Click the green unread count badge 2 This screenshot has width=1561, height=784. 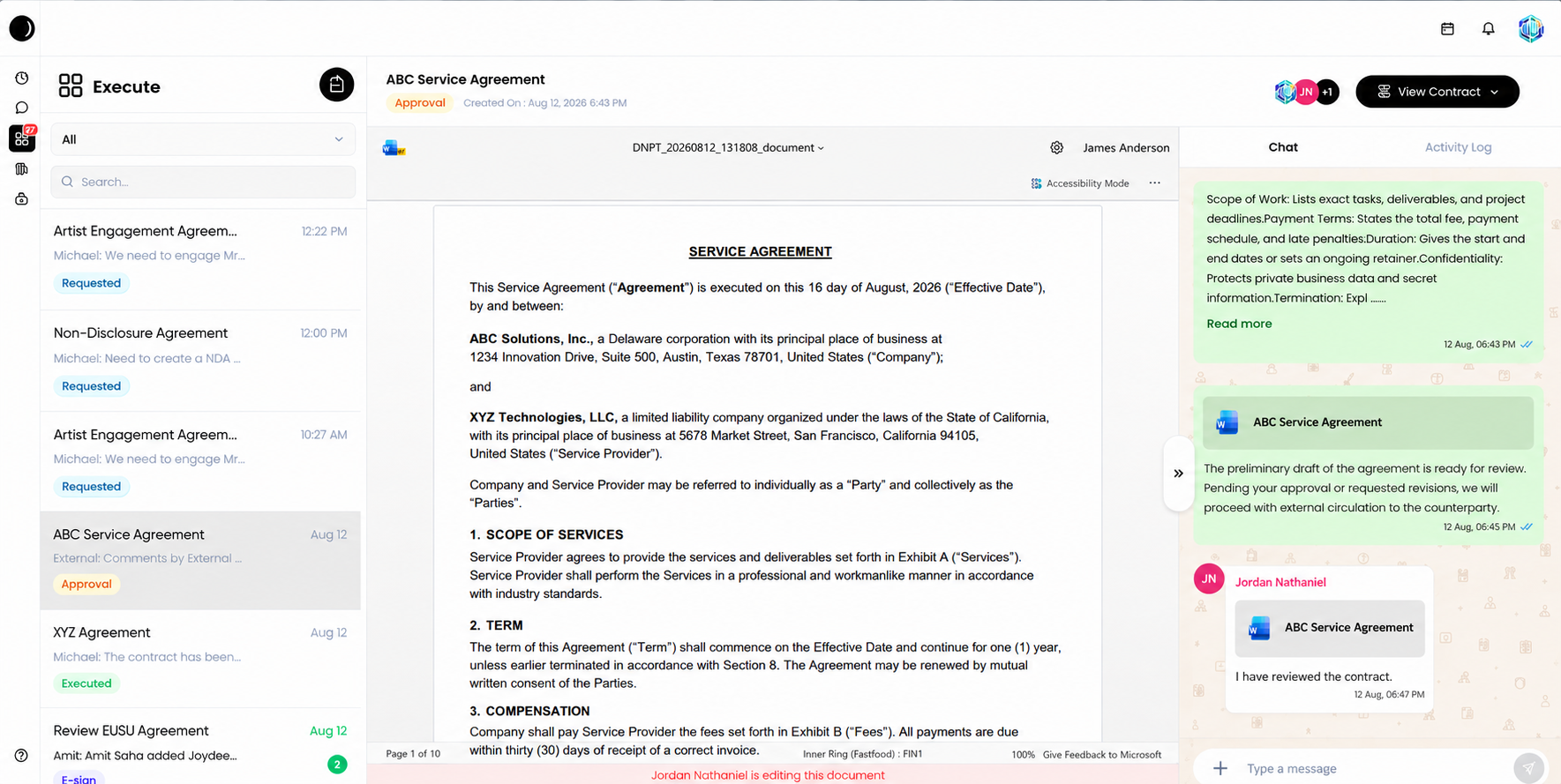coord(337,765)
